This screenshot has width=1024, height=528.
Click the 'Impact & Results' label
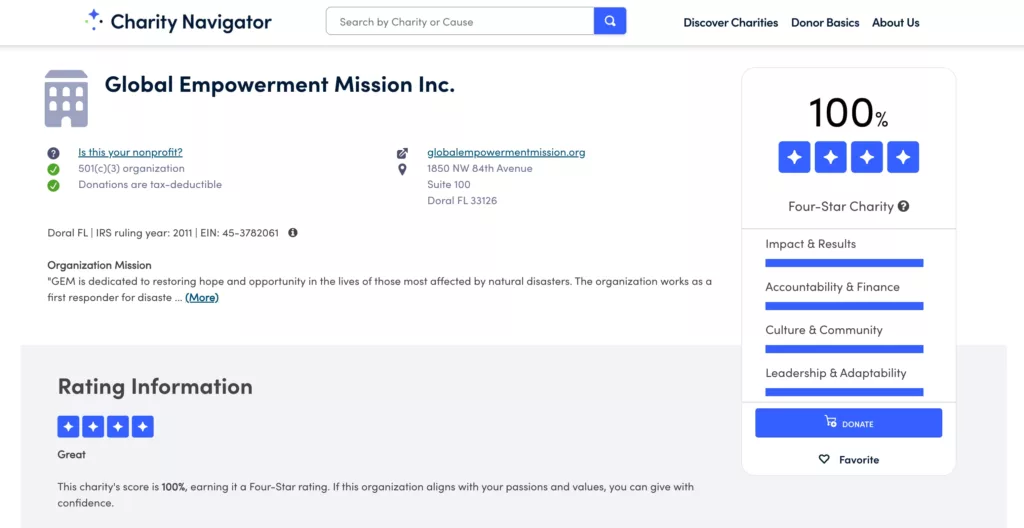point(810,244)
